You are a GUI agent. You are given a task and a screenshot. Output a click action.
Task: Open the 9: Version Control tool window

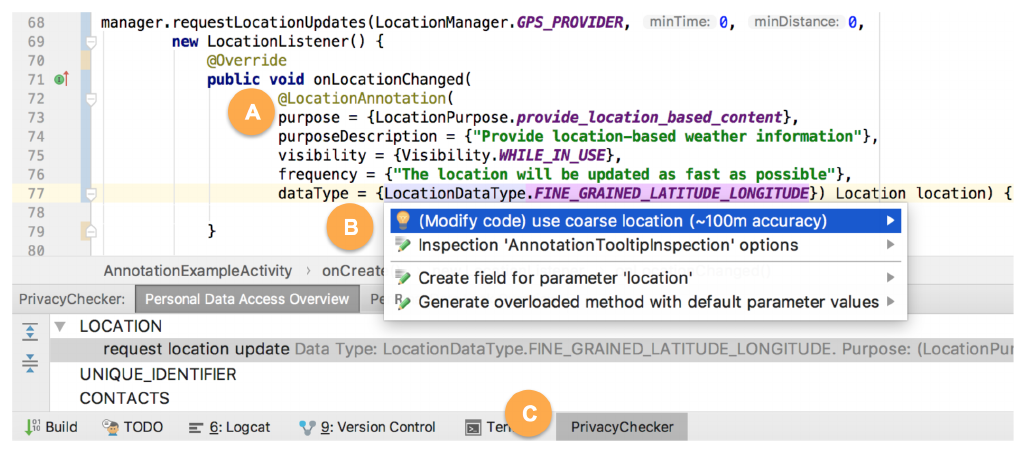(367, 427)
